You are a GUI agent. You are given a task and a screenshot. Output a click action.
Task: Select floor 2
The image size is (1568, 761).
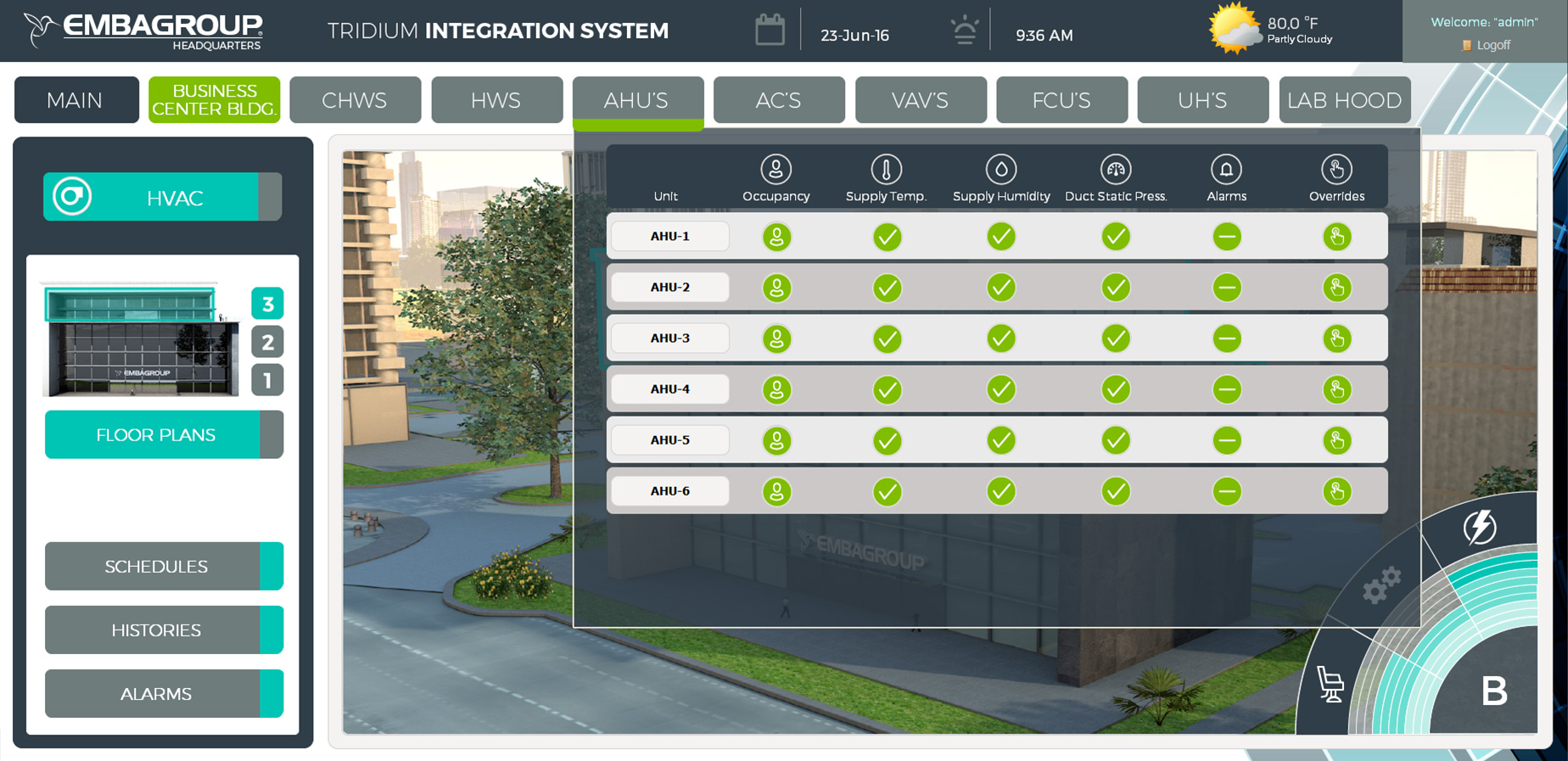(267, 342)
